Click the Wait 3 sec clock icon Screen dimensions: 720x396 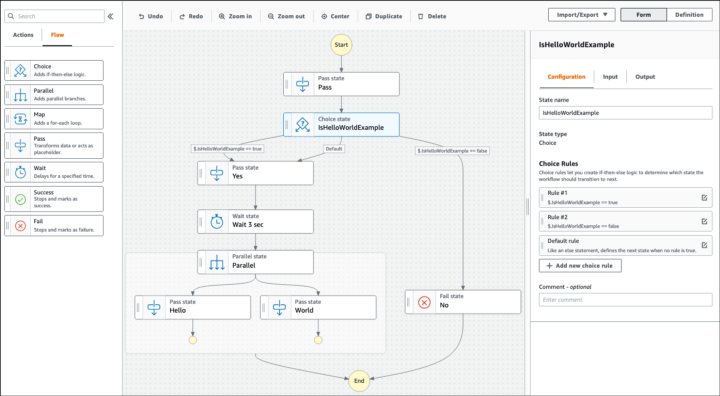[216, 222]
